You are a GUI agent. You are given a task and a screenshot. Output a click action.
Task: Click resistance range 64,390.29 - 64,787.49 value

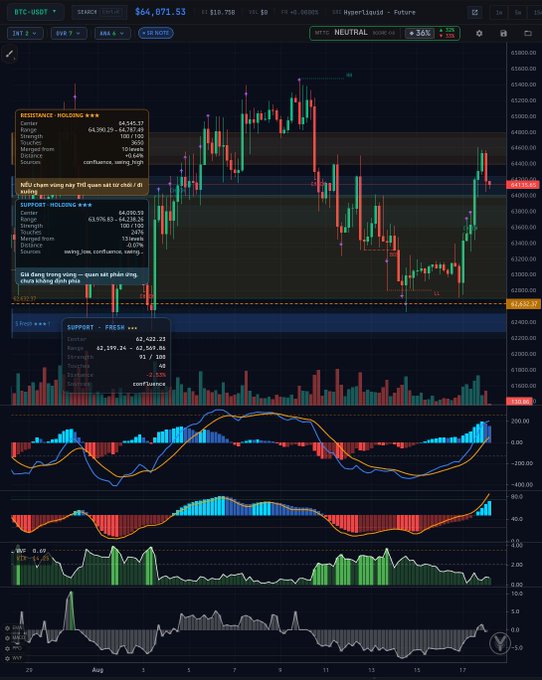point(116,130)
